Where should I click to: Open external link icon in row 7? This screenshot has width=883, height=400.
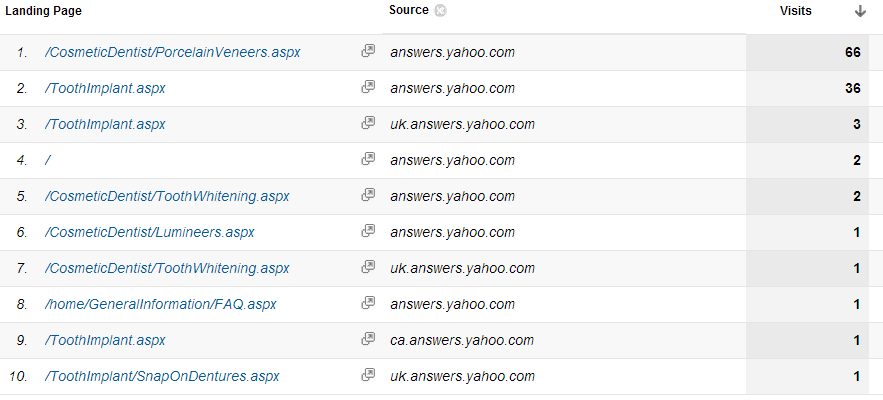pos(368,268)
